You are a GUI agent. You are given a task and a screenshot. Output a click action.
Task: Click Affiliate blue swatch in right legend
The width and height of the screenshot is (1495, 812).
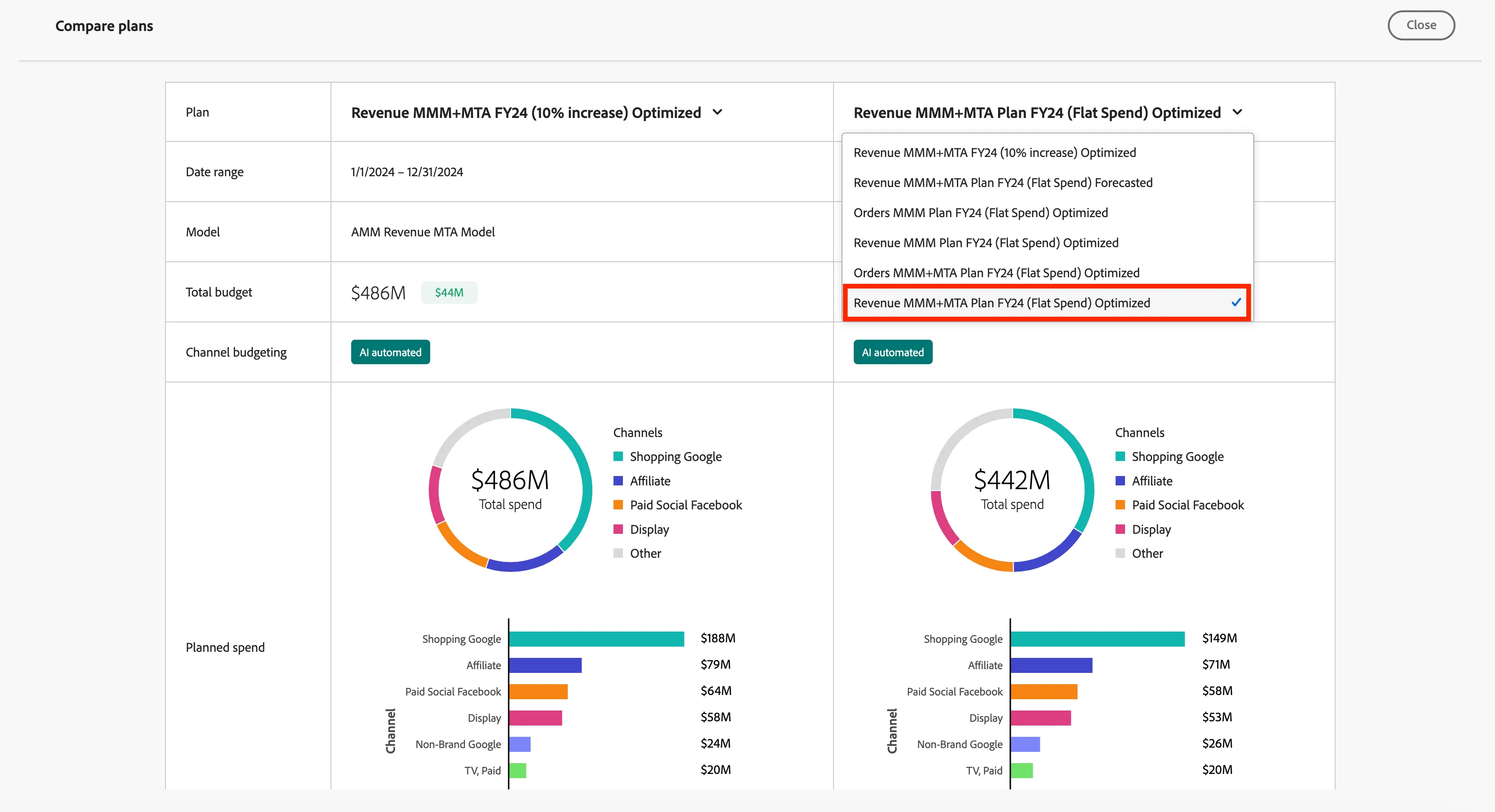coord(1120,481)
